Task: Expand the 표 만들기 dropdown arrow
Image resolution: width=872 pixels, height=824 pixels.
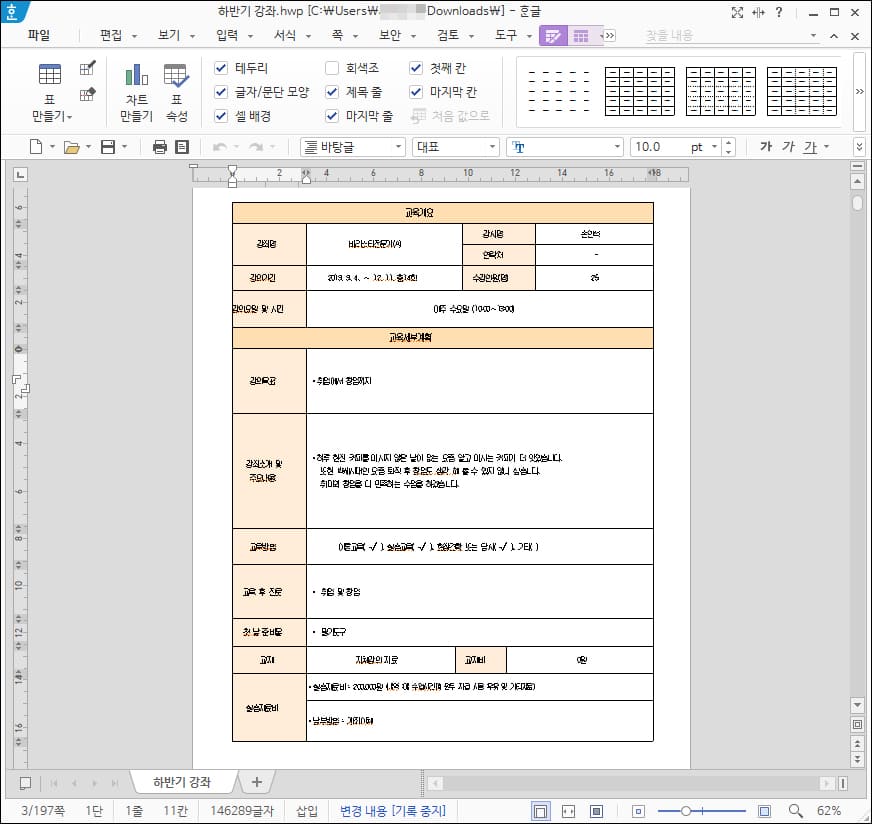Action: 70,117
